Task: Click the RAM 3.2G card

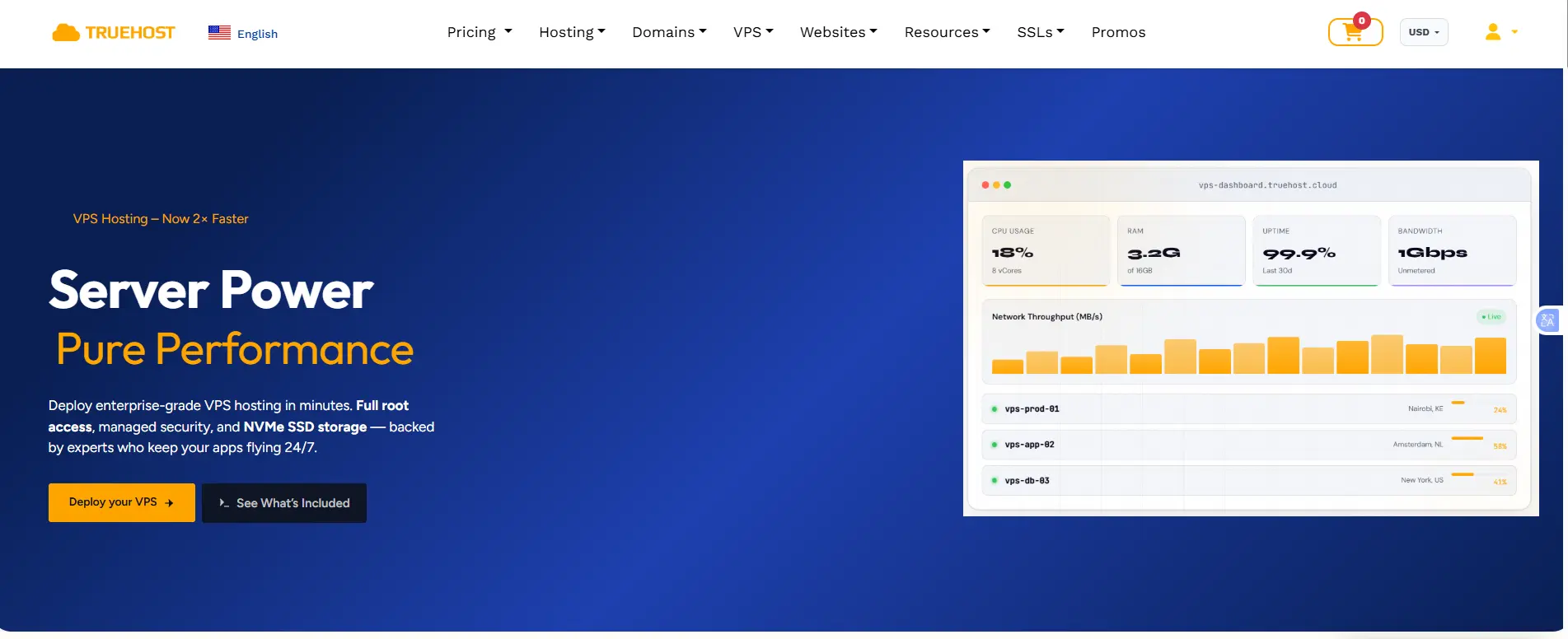Action: click(x=1181, y=251)
